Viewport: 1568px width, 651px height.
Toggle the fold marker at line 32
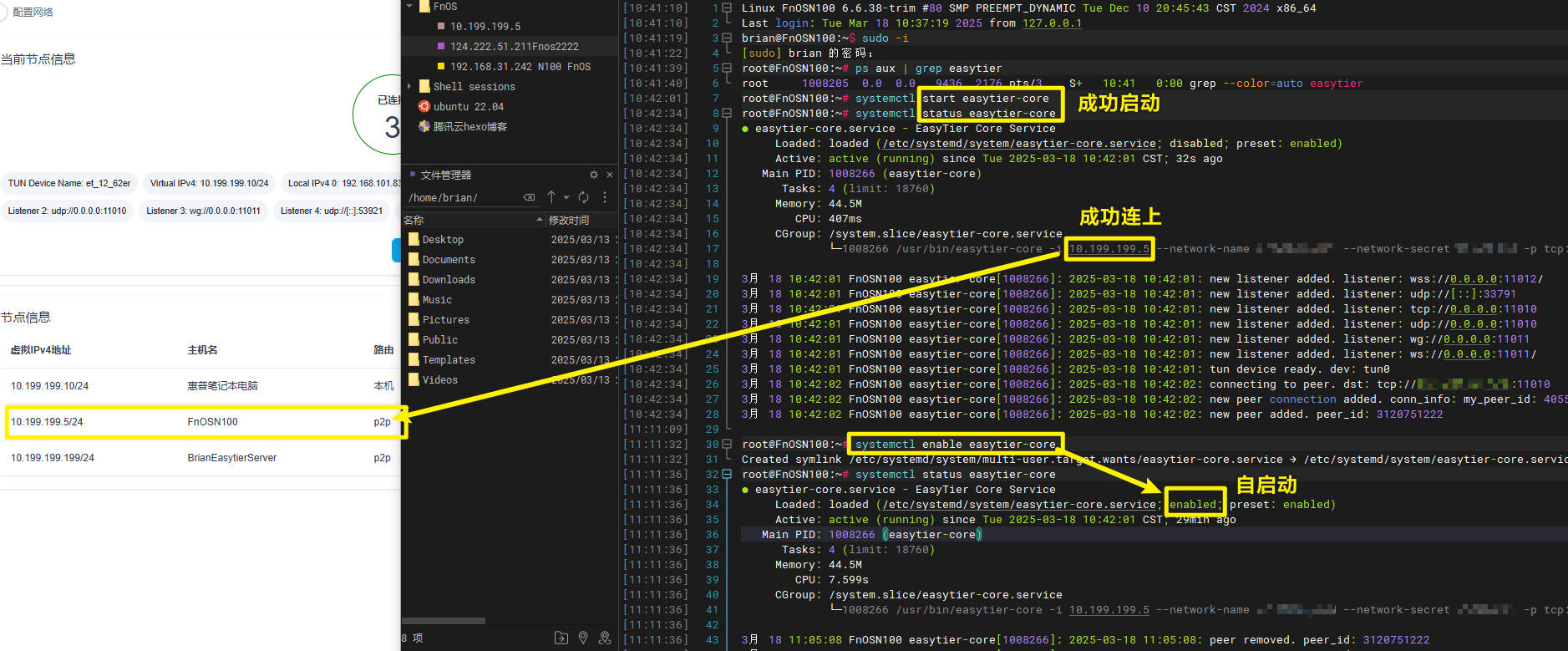click(727, 475)
